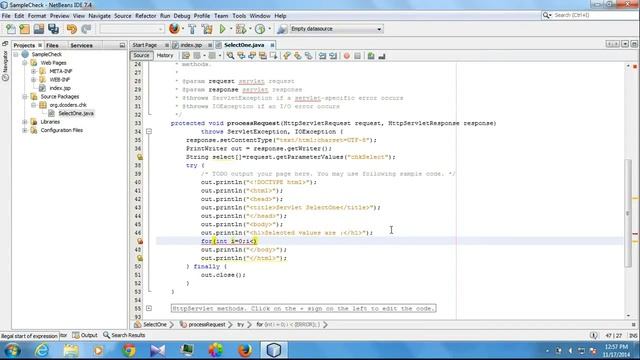Open Google Chrome from the taskbar
The height and width of the screenshot is (360, 640).
click(x=129, y=350)
